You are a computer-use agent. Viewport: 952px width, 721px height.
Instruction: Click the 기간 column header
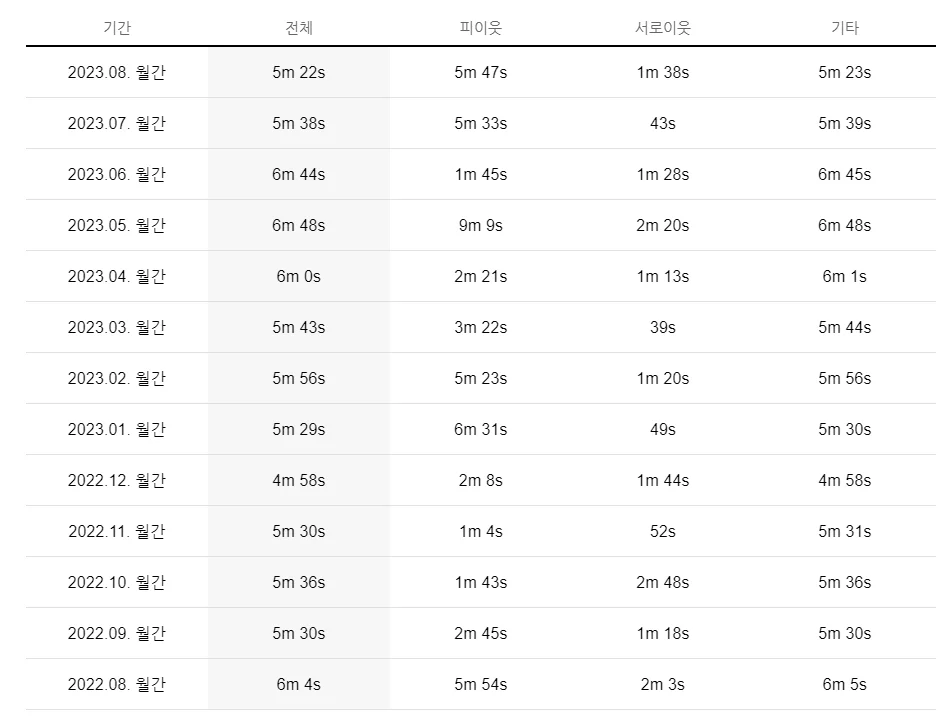pos(117,28)
